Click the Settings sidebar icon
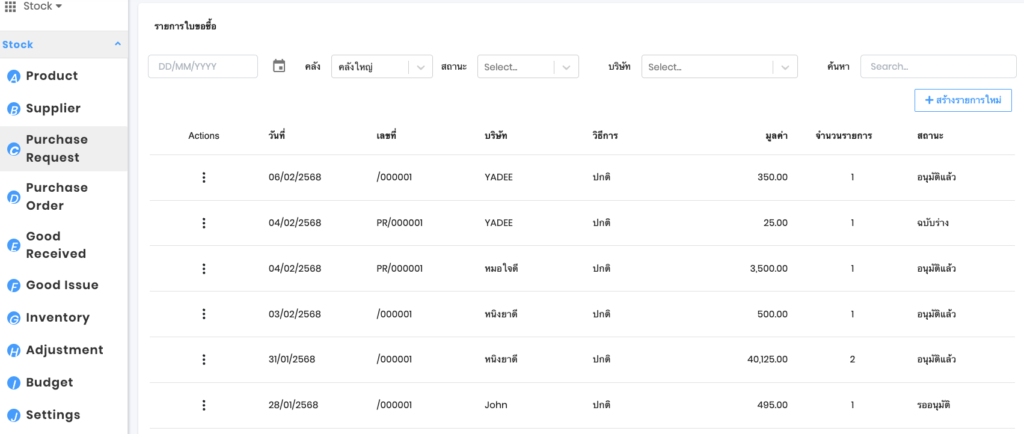The image size is (1024, 434). tap(14, 415)
